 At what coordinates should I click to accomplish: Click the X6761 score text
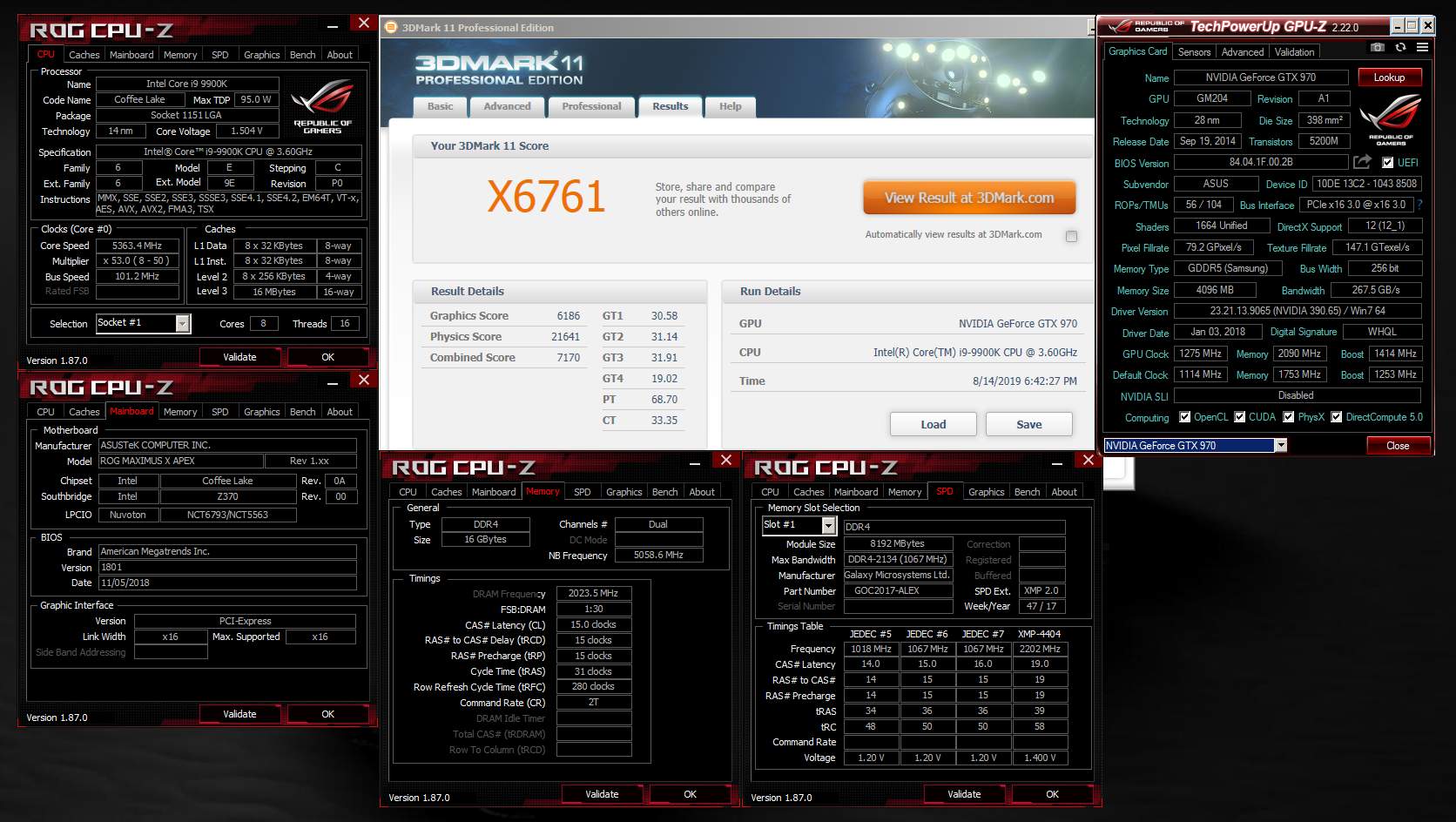tap(546, 197)
